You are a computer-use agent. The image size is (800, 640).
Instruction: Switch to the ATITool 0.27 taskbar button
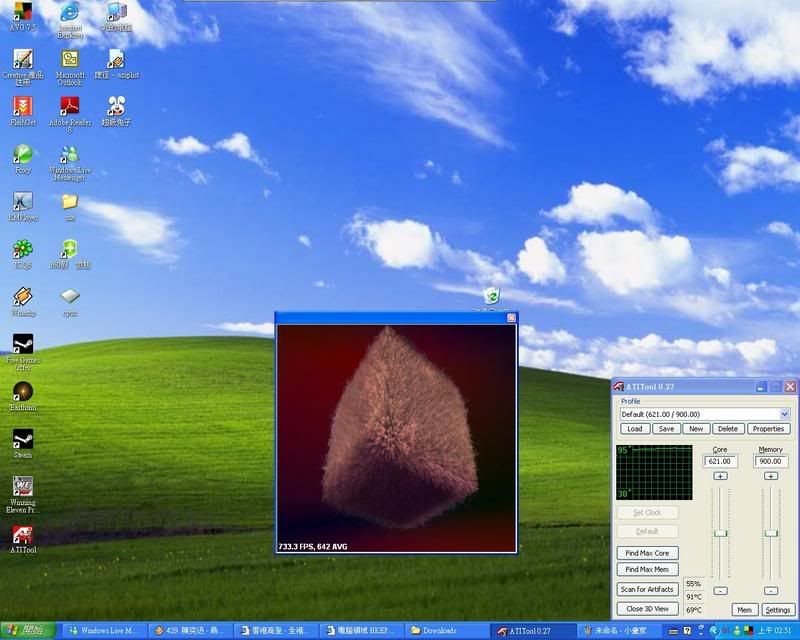coord(533,631)
